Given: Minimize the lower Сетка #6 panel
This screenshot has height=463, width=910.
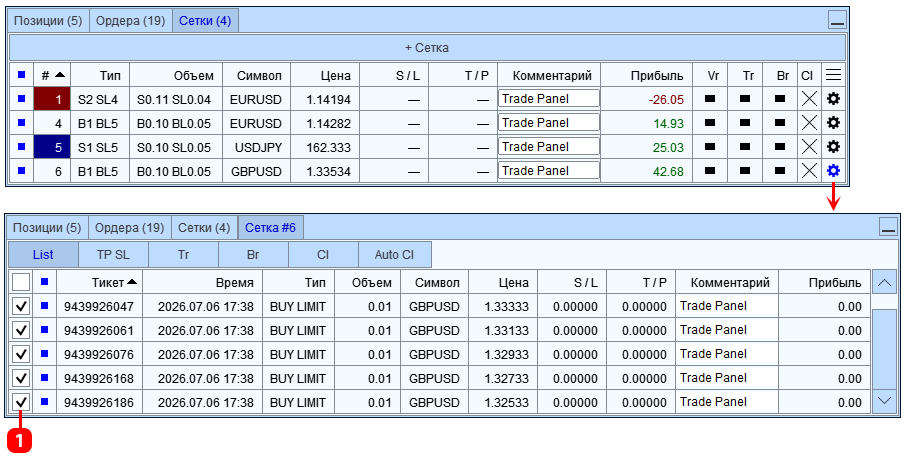Looking at the screenshot, I should [889, 227].
